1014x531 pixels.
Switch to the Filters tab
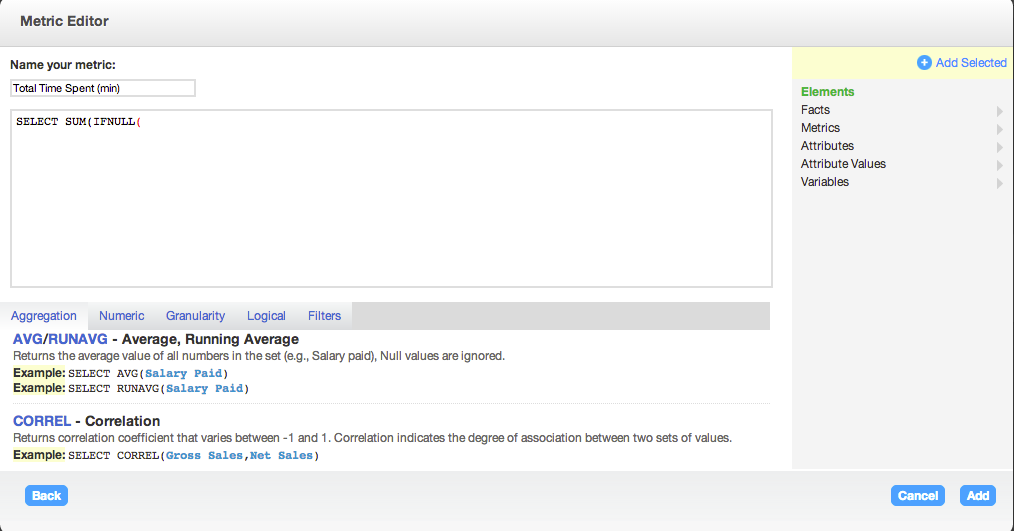(324, 316)
